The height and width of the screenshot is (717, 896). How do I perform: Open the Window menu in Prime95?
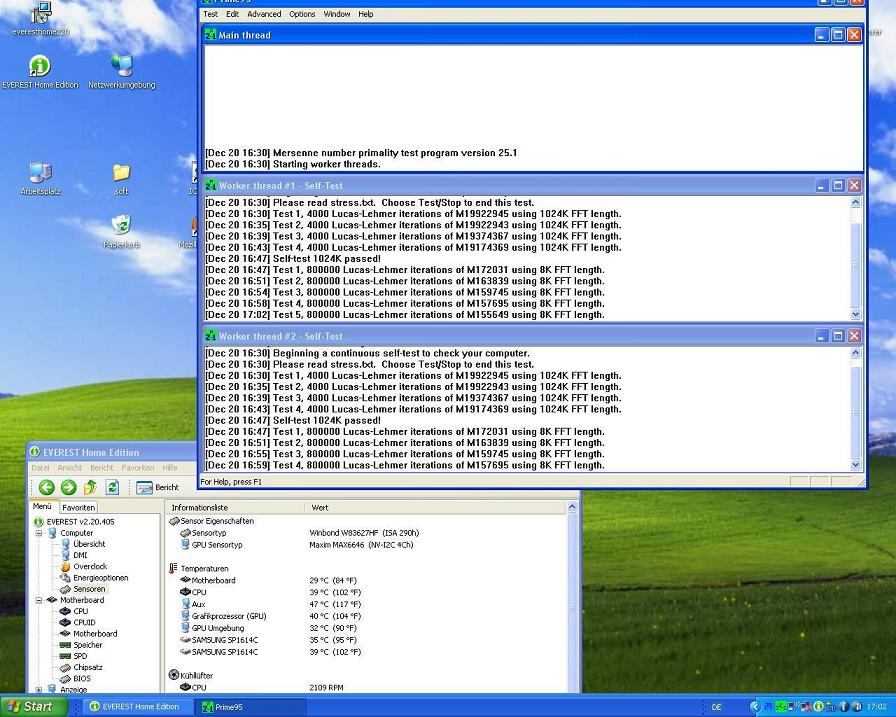pos(337,14)
